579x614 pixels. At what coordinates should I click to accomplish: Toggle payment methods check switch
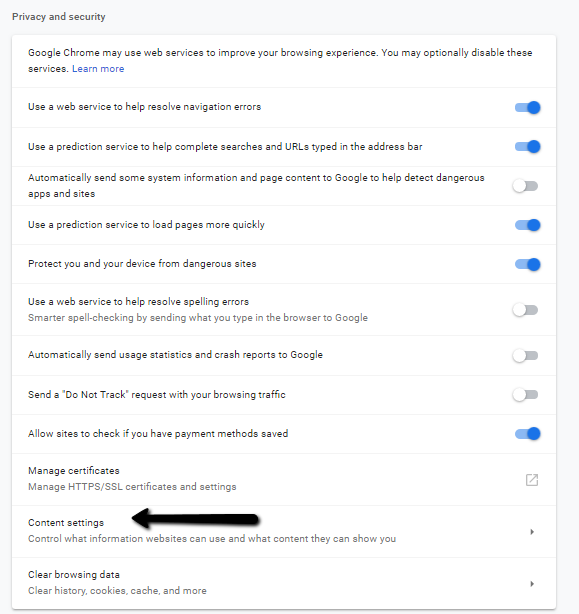(527, 433)
